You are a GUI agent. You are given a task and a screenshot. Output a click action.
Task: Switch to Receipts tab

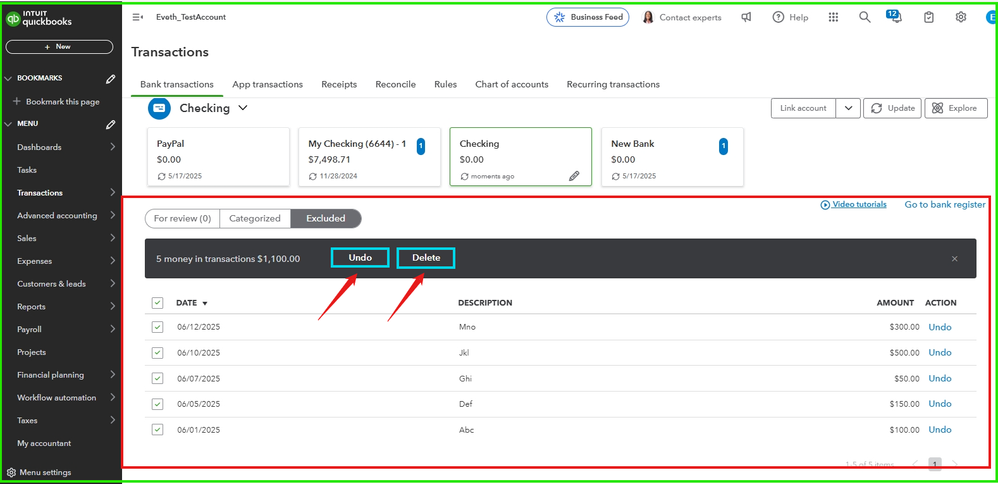point(339,84)
